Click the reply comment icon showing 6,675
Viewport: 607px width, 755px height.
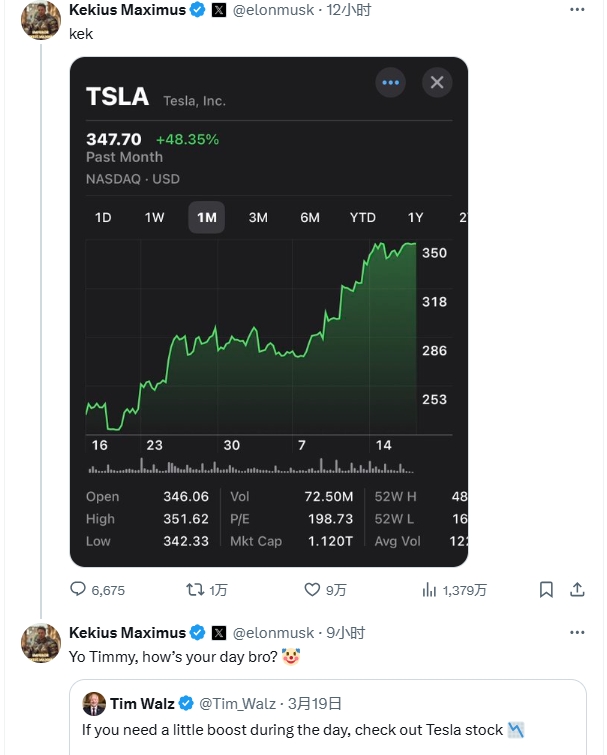click(x=78, y=590)
